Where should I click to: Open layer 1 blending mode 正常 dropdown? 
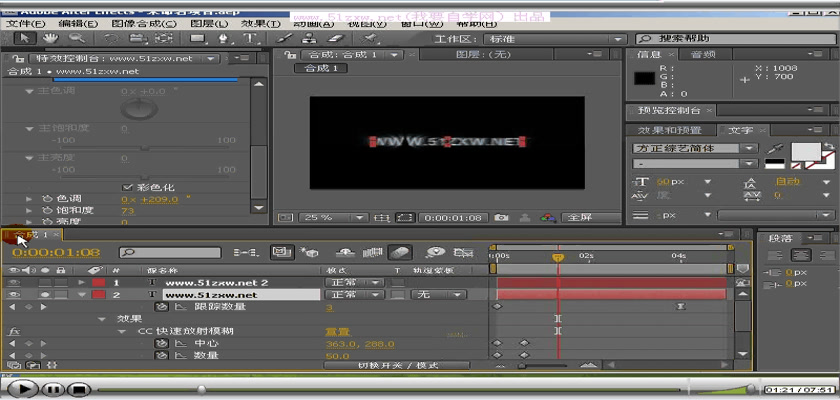354,282
